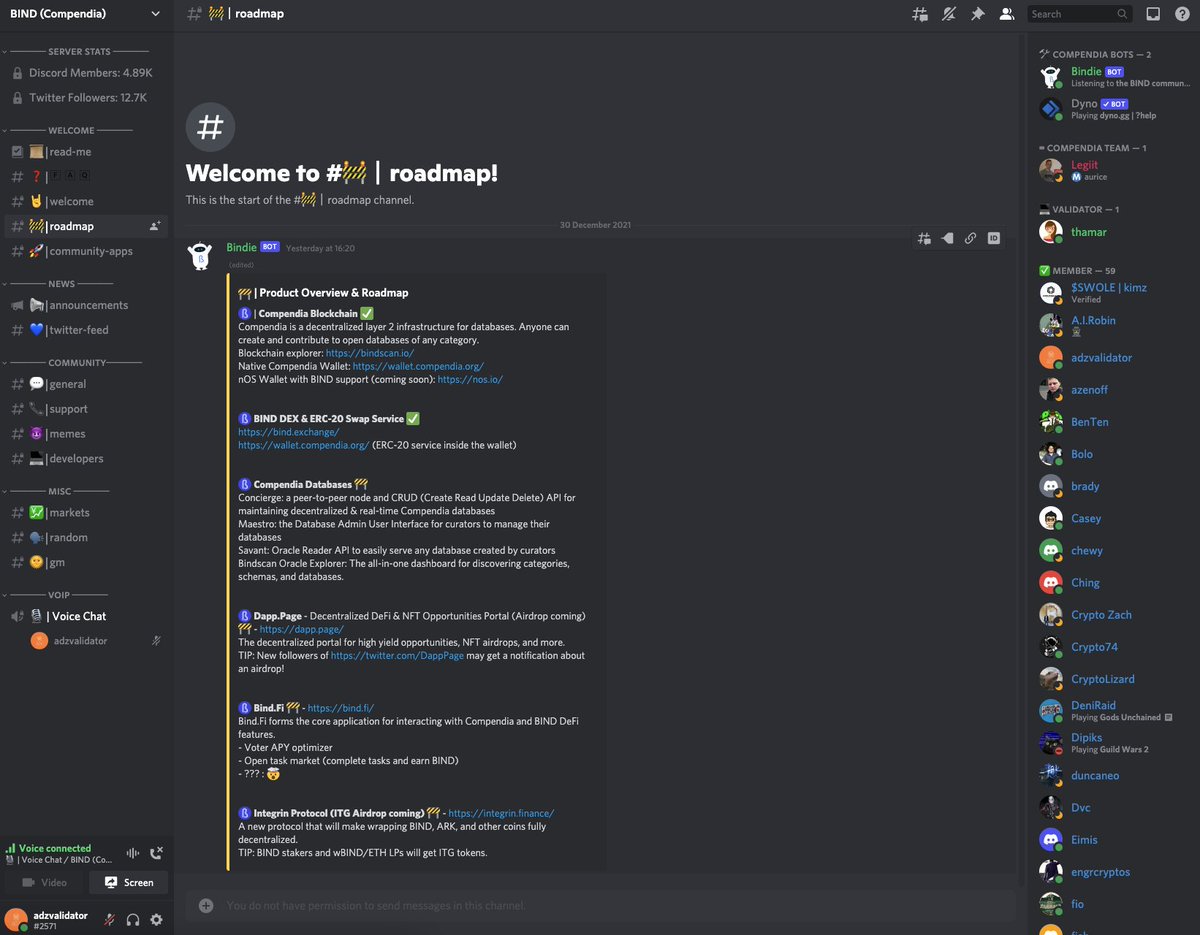This screenshot has height=935, width=1200.
Task: Open the markets channel
Action: 87,512
